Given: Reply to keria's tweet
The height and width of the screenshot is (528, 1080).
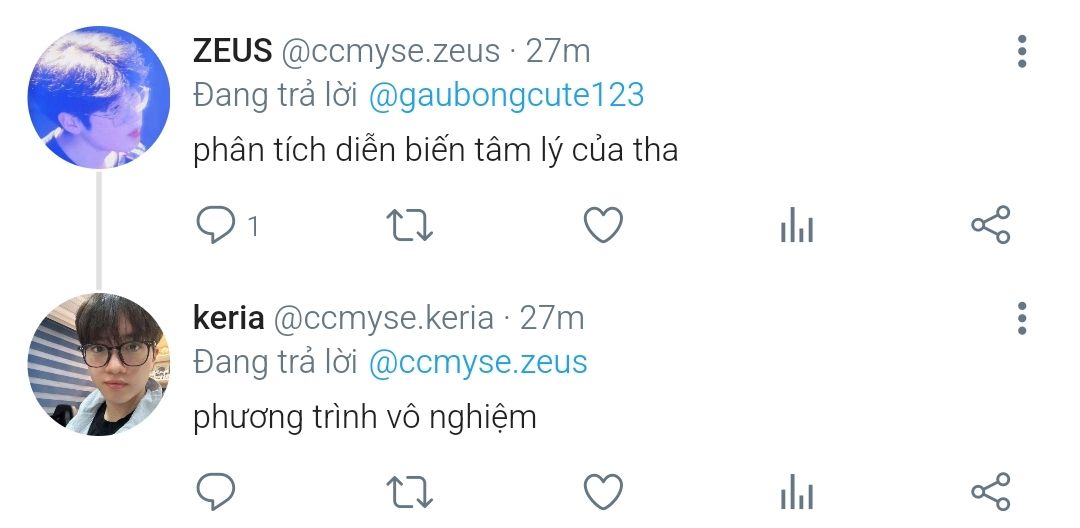Looking at the screenshot, I should 215,492.
